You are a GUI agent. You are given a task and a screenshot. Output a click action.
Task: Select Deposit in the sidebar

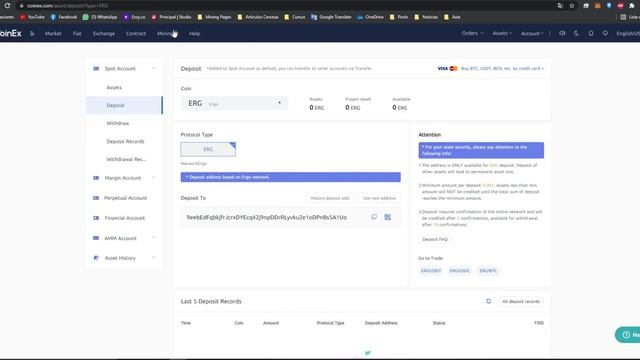coord(124,105)
